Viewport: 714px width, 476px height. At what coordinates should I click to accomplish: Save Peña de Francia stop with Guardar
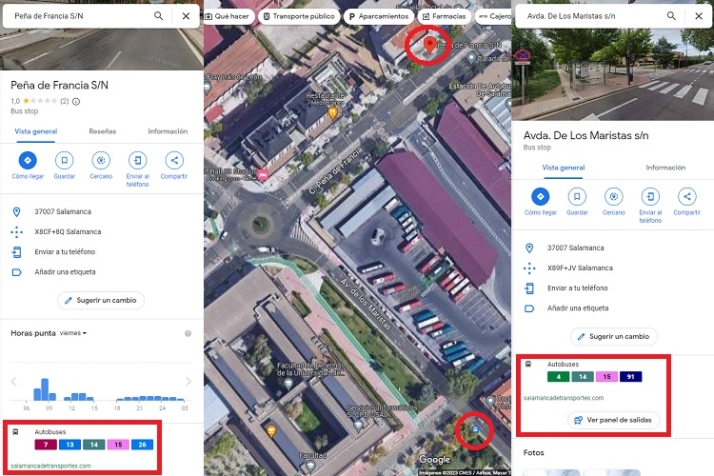[64, 160]
